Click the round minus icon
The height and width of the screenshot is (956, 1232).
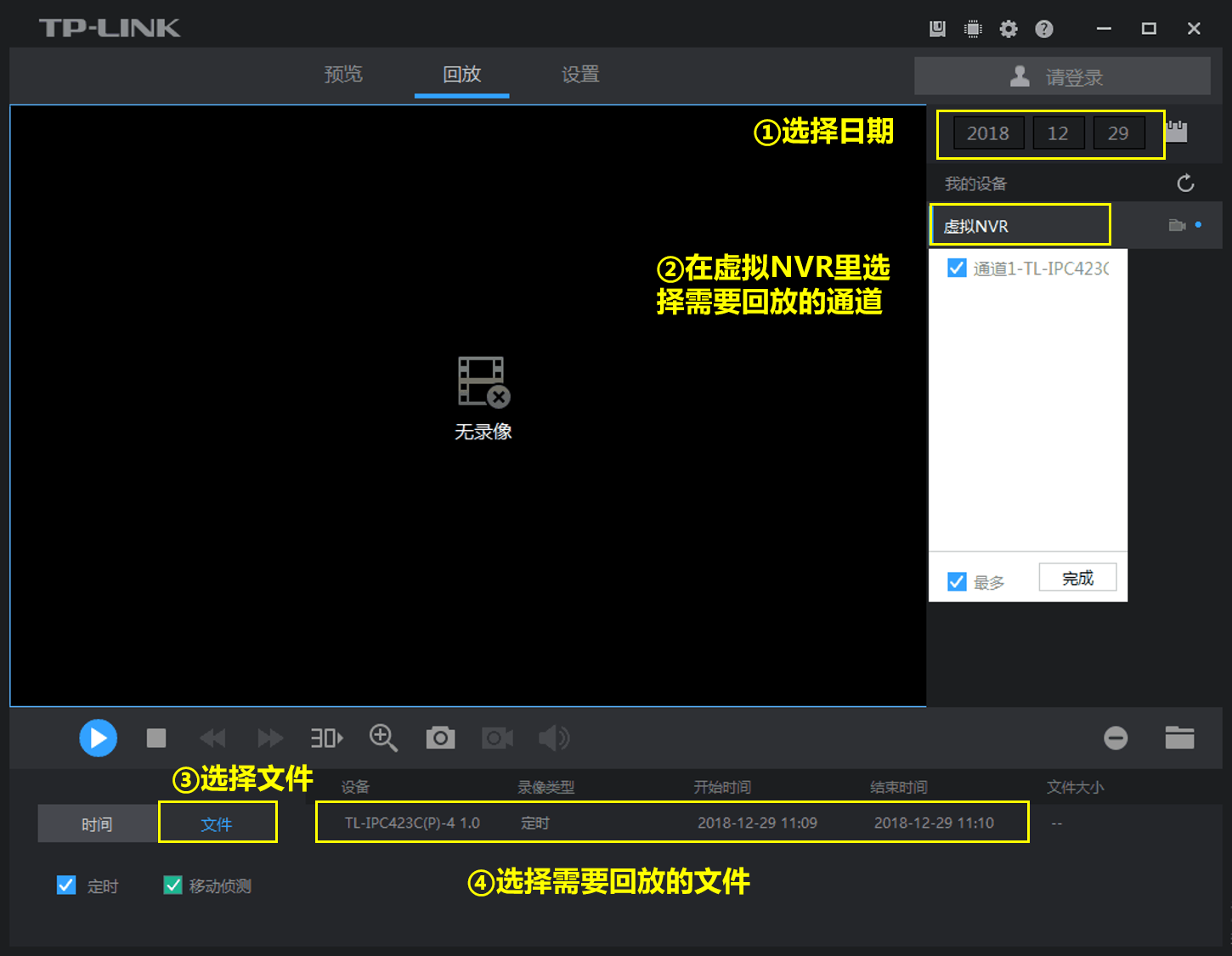1116,738
